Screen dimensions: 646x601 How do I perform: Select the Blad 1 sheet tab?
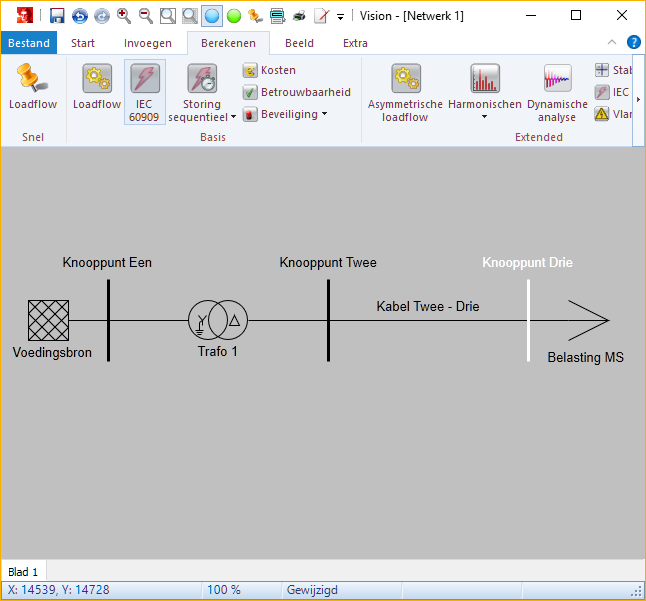pos(23,572)
